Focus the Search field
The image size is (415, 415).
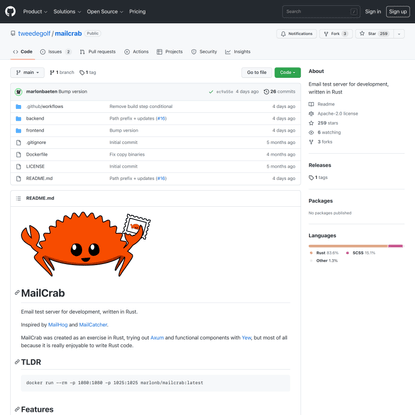(321, 12)
